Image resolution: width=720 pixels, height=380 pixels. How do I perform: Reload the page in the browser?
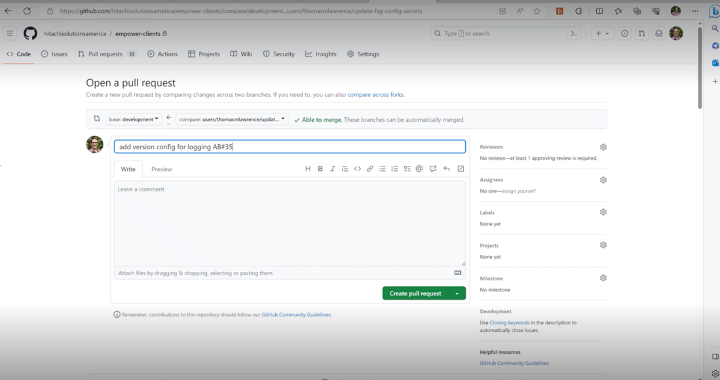(27, 11)
